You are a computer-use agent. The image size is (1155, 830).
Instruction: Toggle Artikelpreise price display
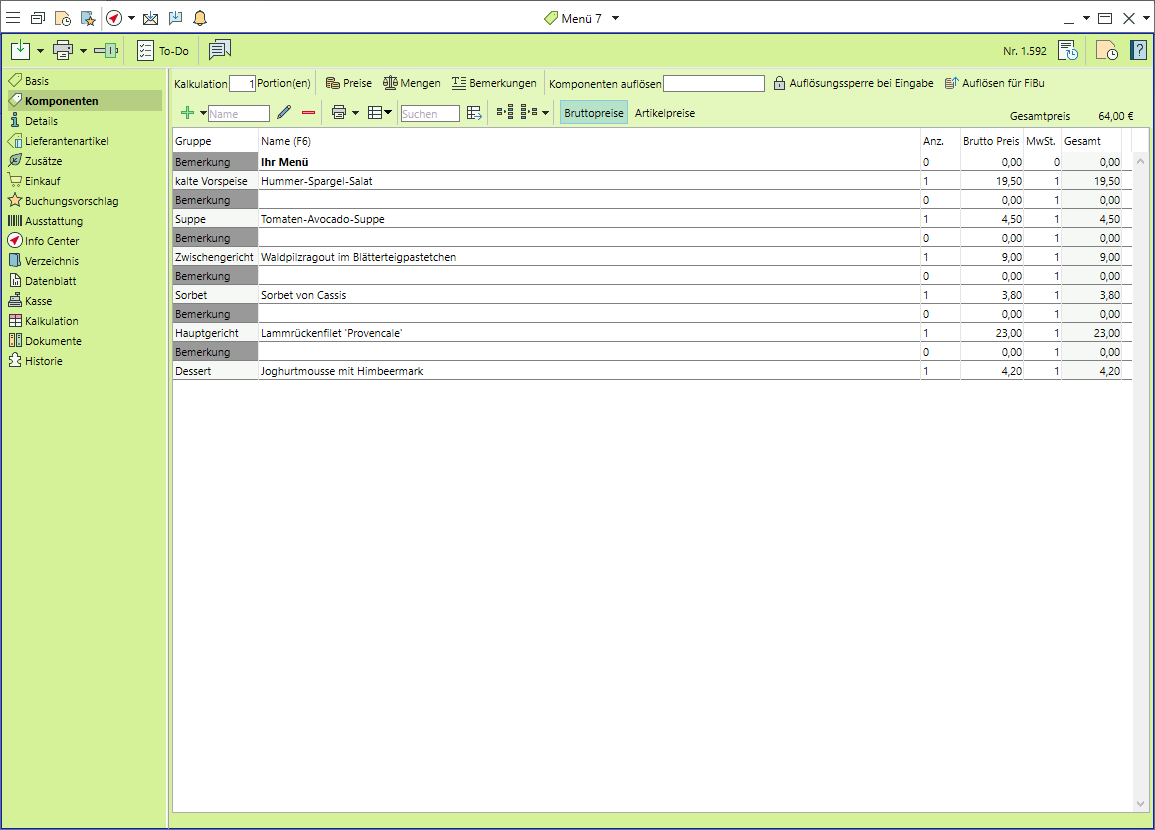tap(665, 113)
